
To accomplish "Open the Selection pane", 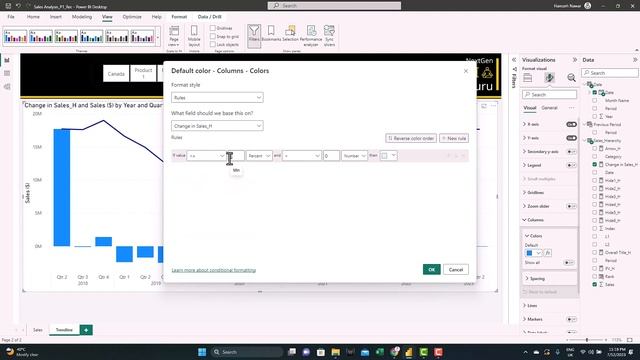I will 290,34.
